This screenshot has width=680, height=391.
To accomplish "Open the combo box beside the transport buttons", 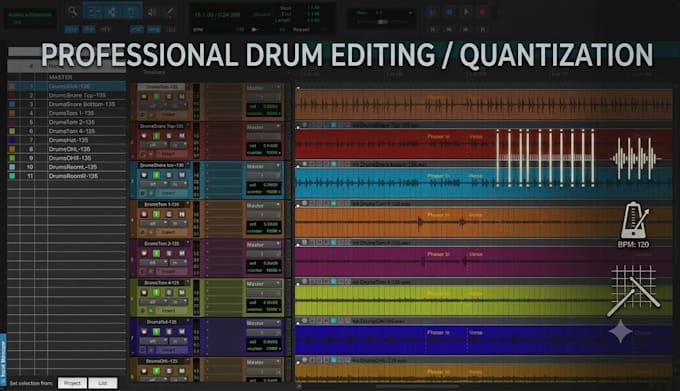I will point(383,13).
